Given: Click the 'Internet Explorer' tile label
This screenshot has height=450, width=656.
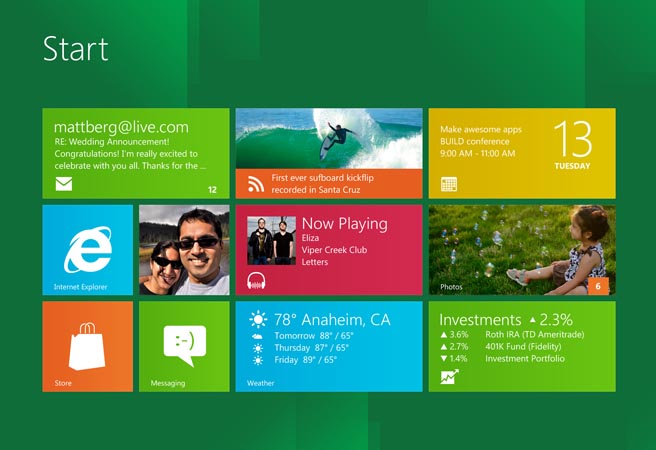Looking at the screenshot, I should point(80,287).
